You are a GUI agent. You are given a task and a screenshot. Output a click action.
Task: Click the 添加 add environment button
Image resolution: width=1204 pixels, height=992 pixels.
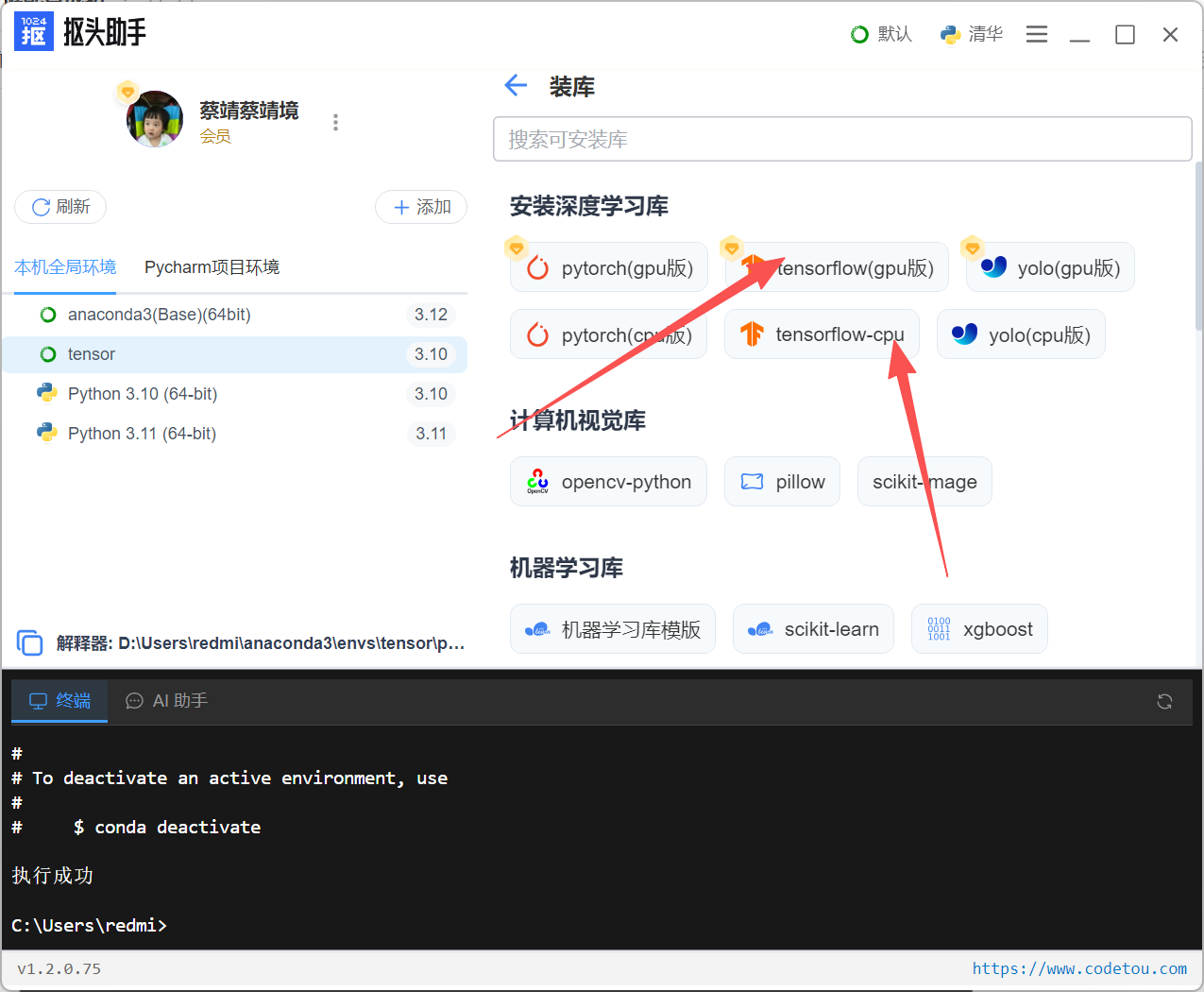(421, 207)
